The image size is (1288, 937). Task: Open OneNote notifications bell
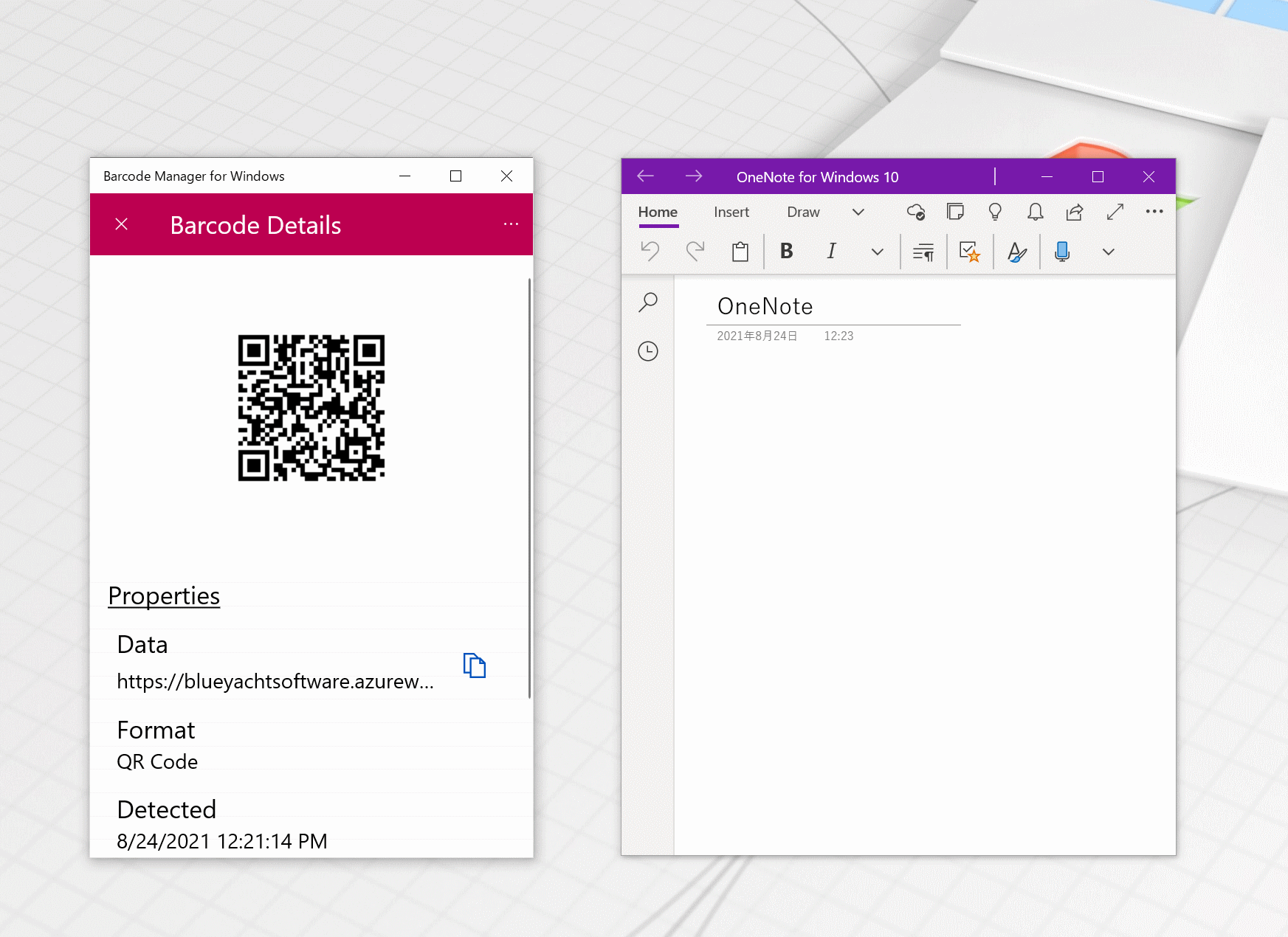pyautogui.click(x=1036, y=212)
